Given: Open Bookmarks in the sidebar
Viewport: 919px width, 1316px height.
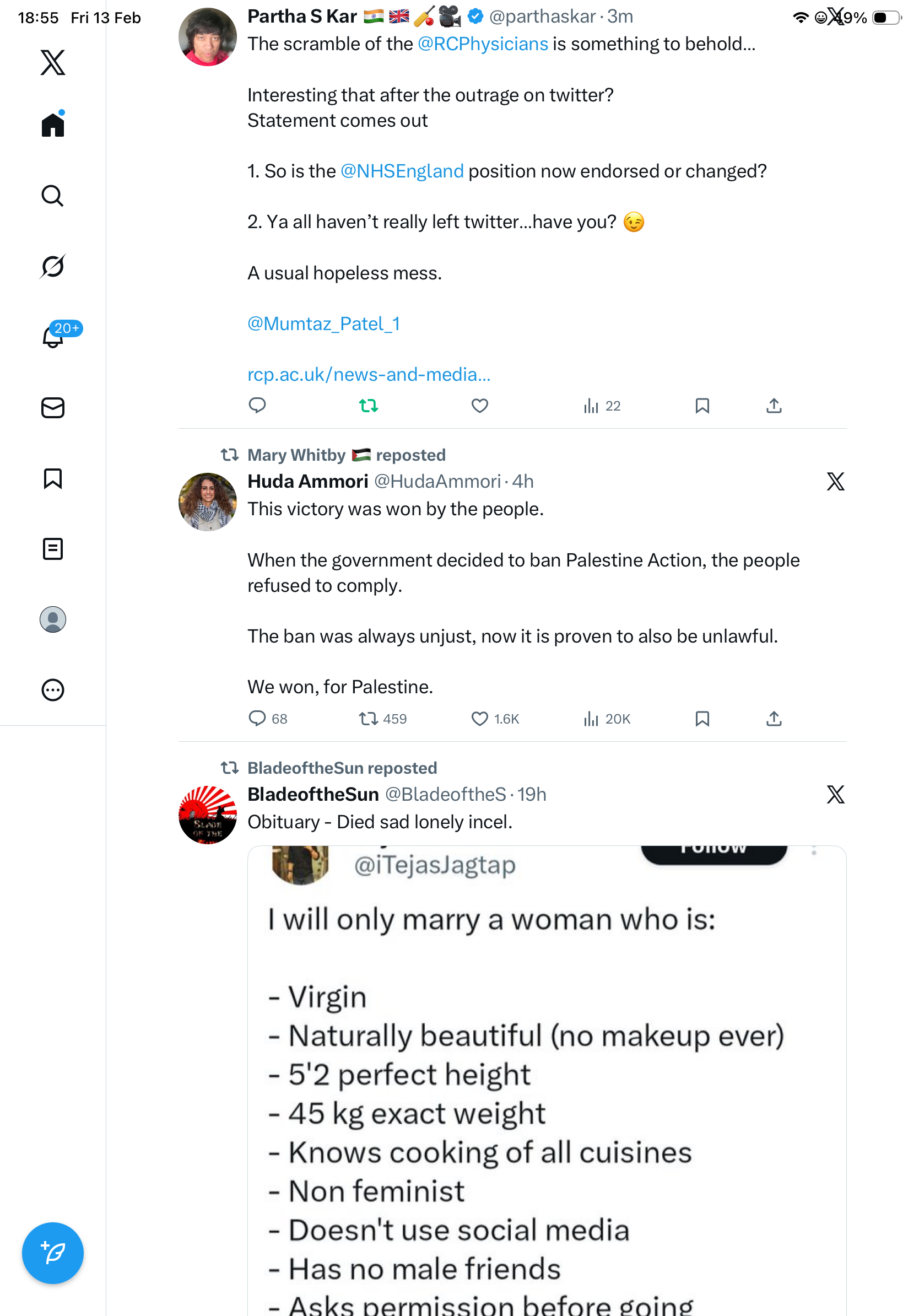Looking at the screenshot, I should coord(53,478).
